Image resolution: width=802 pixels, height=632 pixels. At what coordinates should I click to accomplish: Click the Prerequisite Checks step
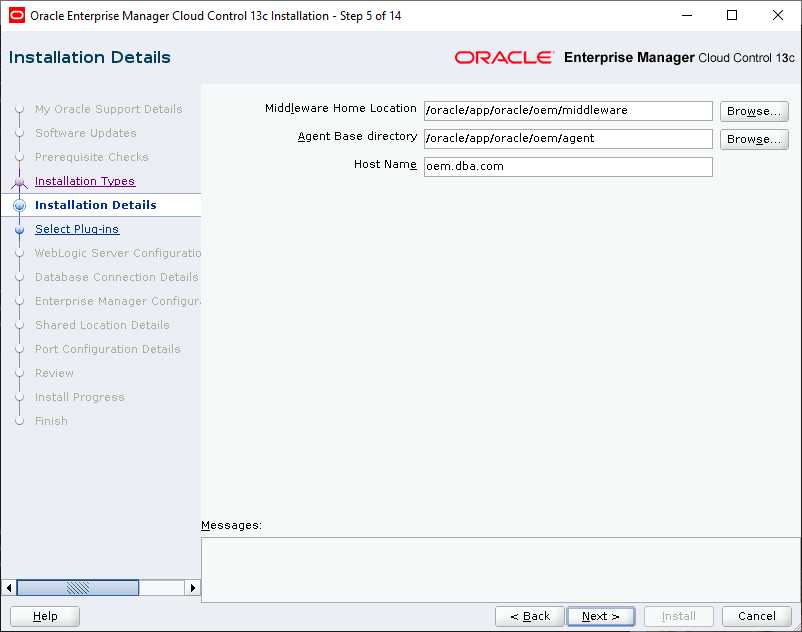click(92, 157)
